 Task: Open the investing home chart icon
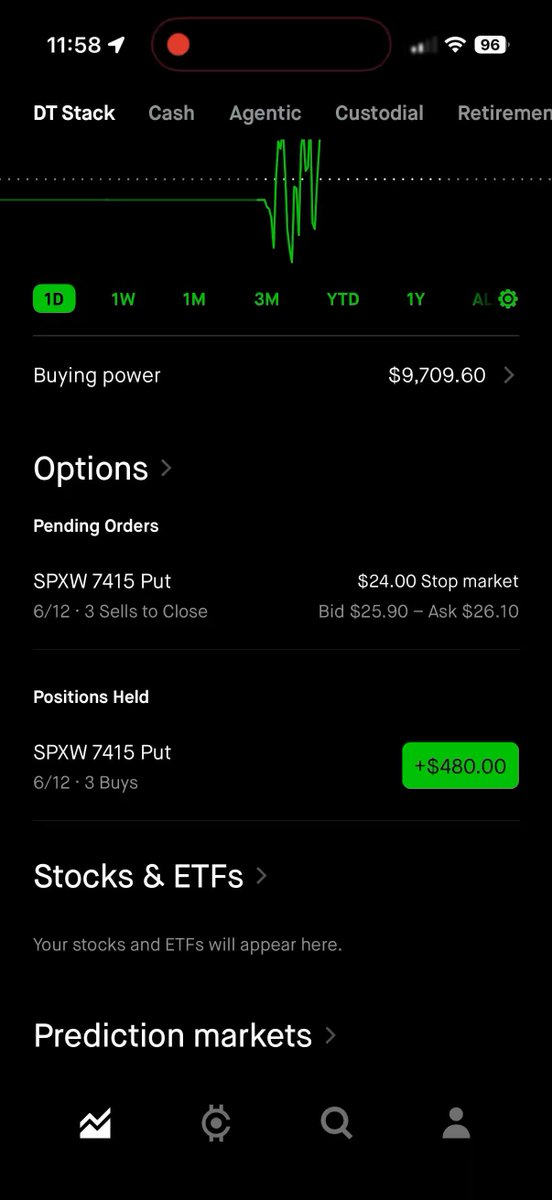(95, 1123)
